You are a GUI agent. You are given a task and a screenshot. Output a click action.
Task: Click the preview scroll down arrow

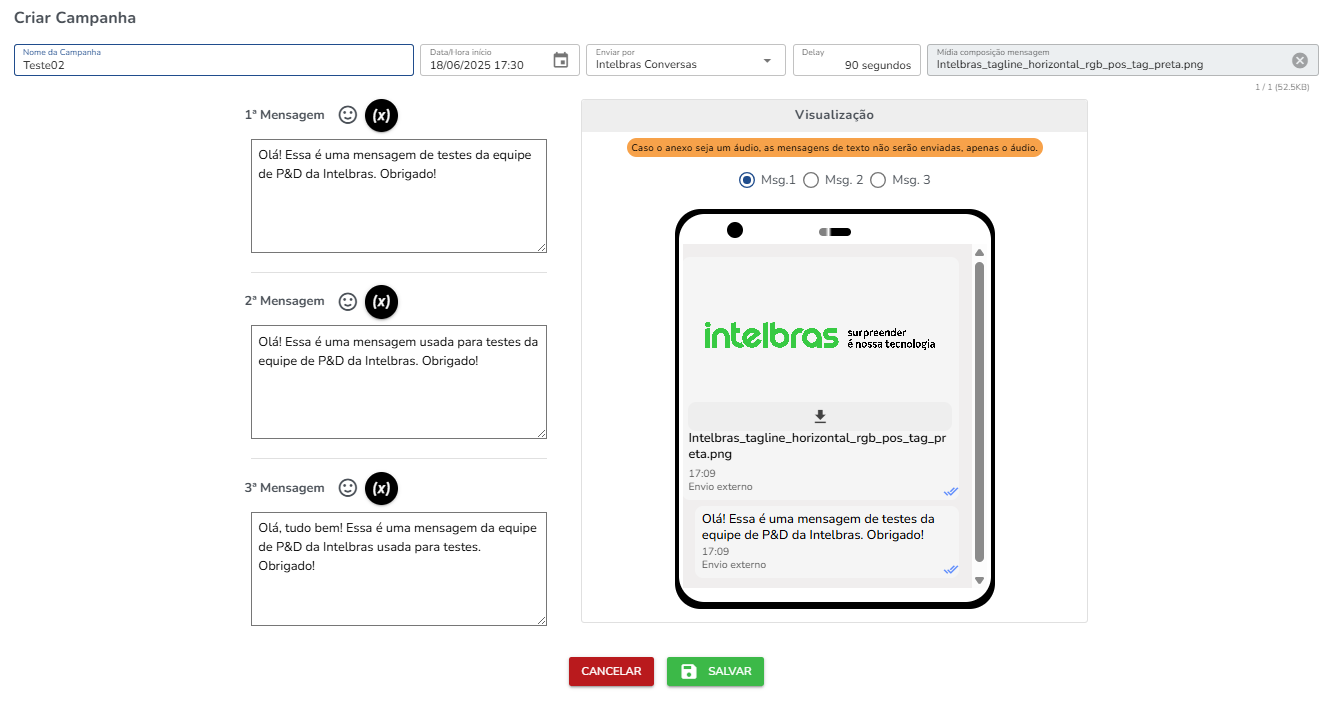click(x=980, y=580)
